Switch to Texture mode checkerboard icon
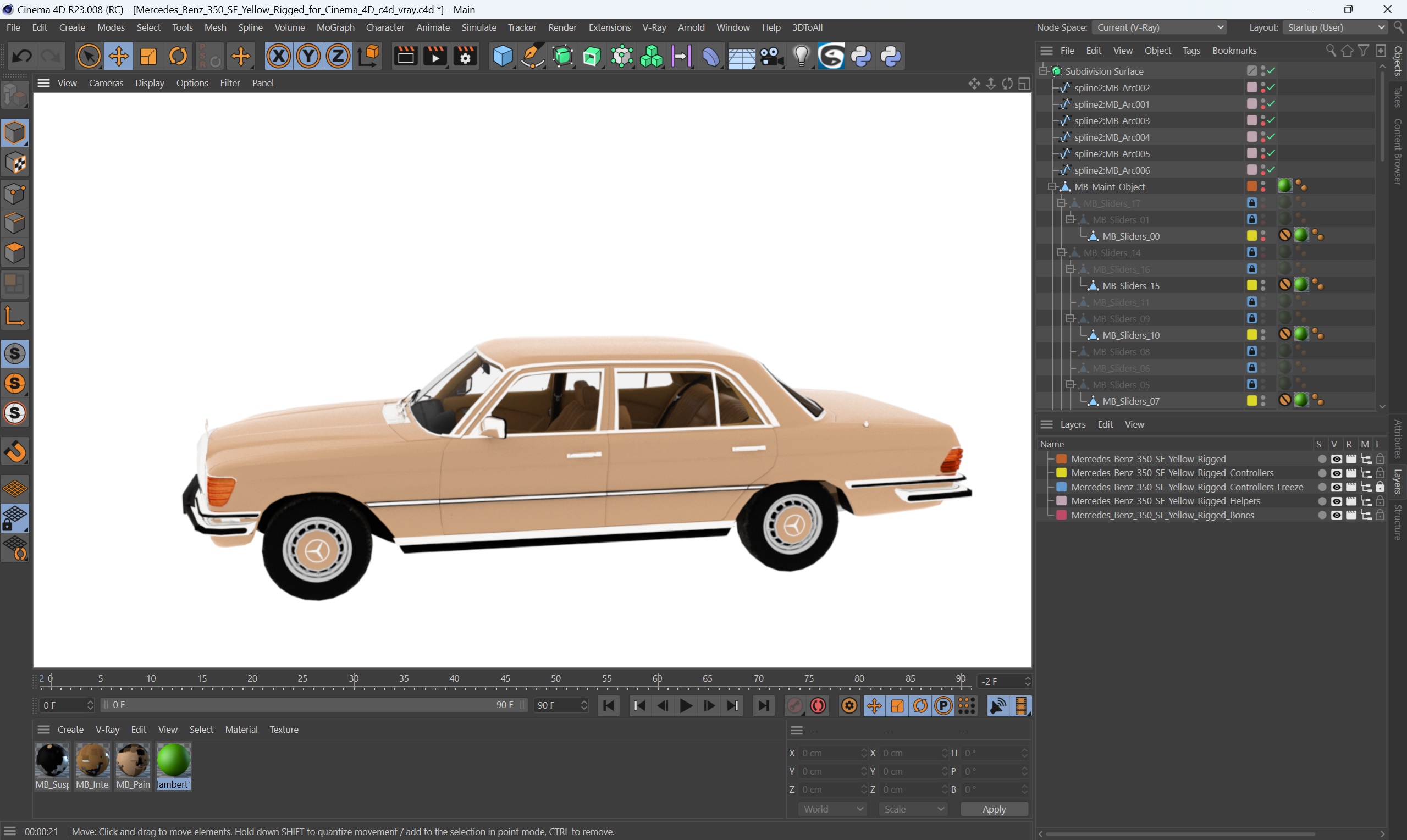 coord(15,164)
